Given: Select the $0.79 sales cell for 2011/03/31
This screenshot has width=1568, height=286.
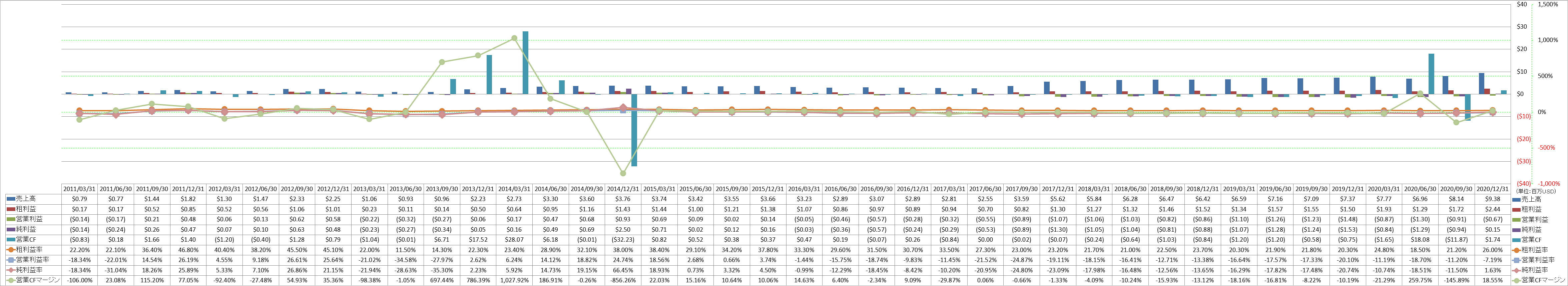Looking at the screenshot, I should pos(80,199).
